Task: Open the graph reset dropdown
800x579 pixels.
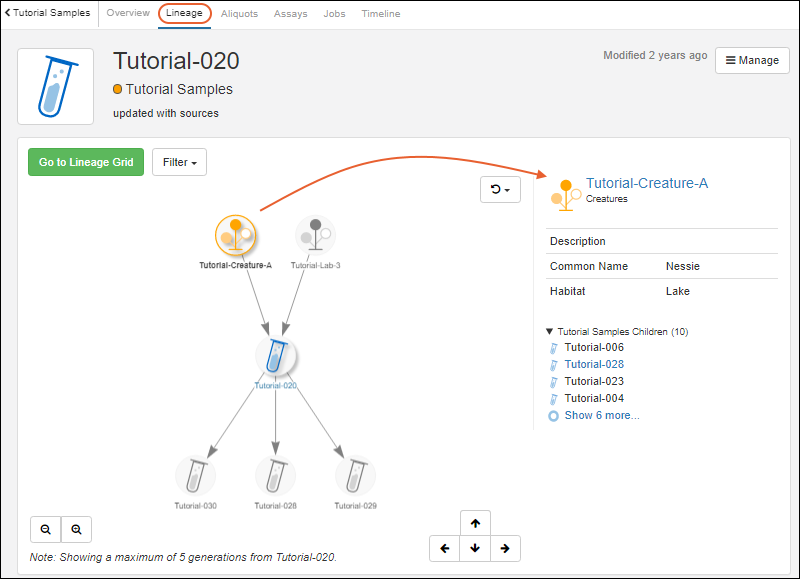Action: [500, 189]
